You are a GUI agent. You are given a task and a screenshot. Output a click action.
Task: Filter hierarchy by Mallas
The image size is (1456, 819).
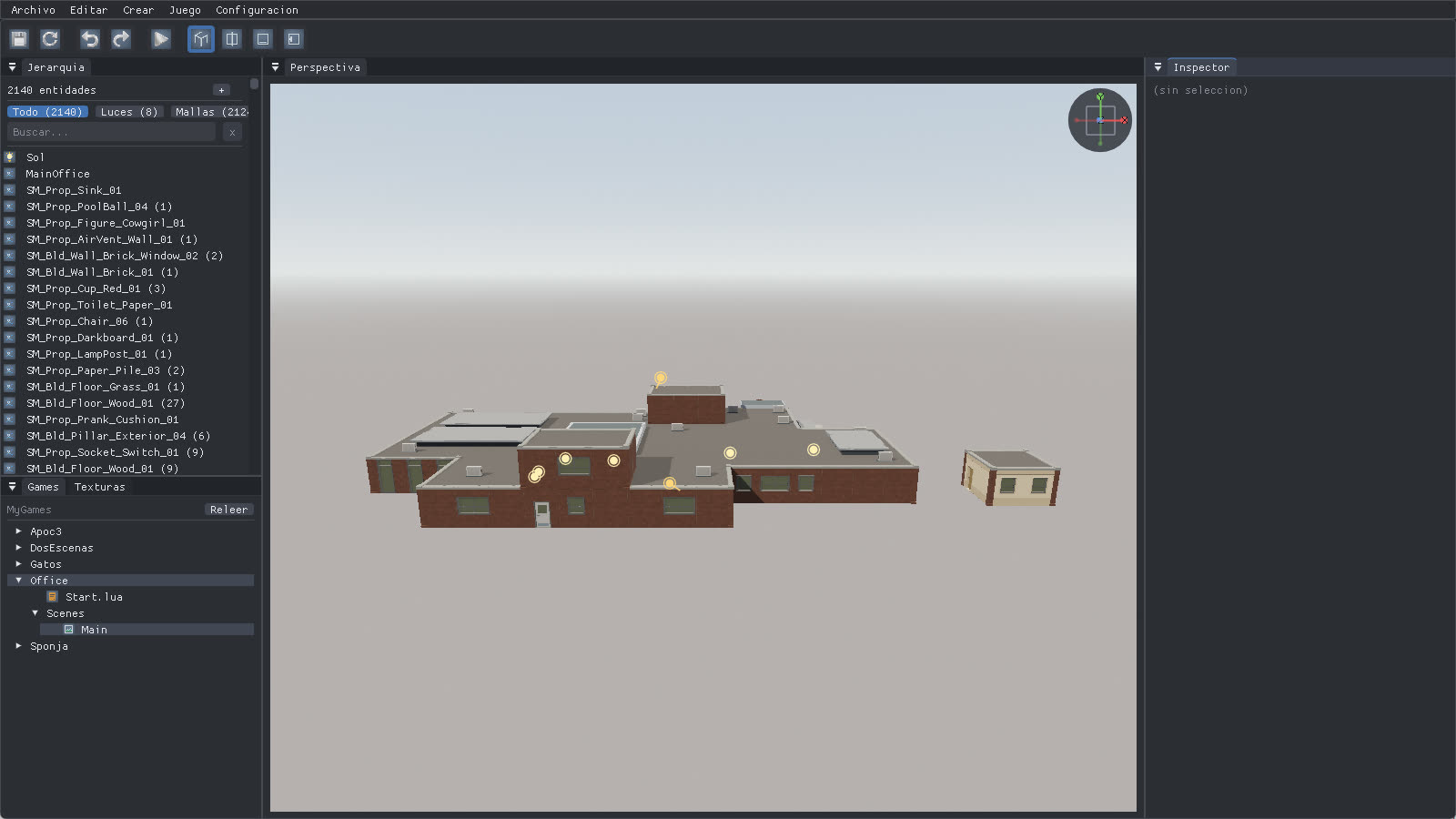coord(210,112)
